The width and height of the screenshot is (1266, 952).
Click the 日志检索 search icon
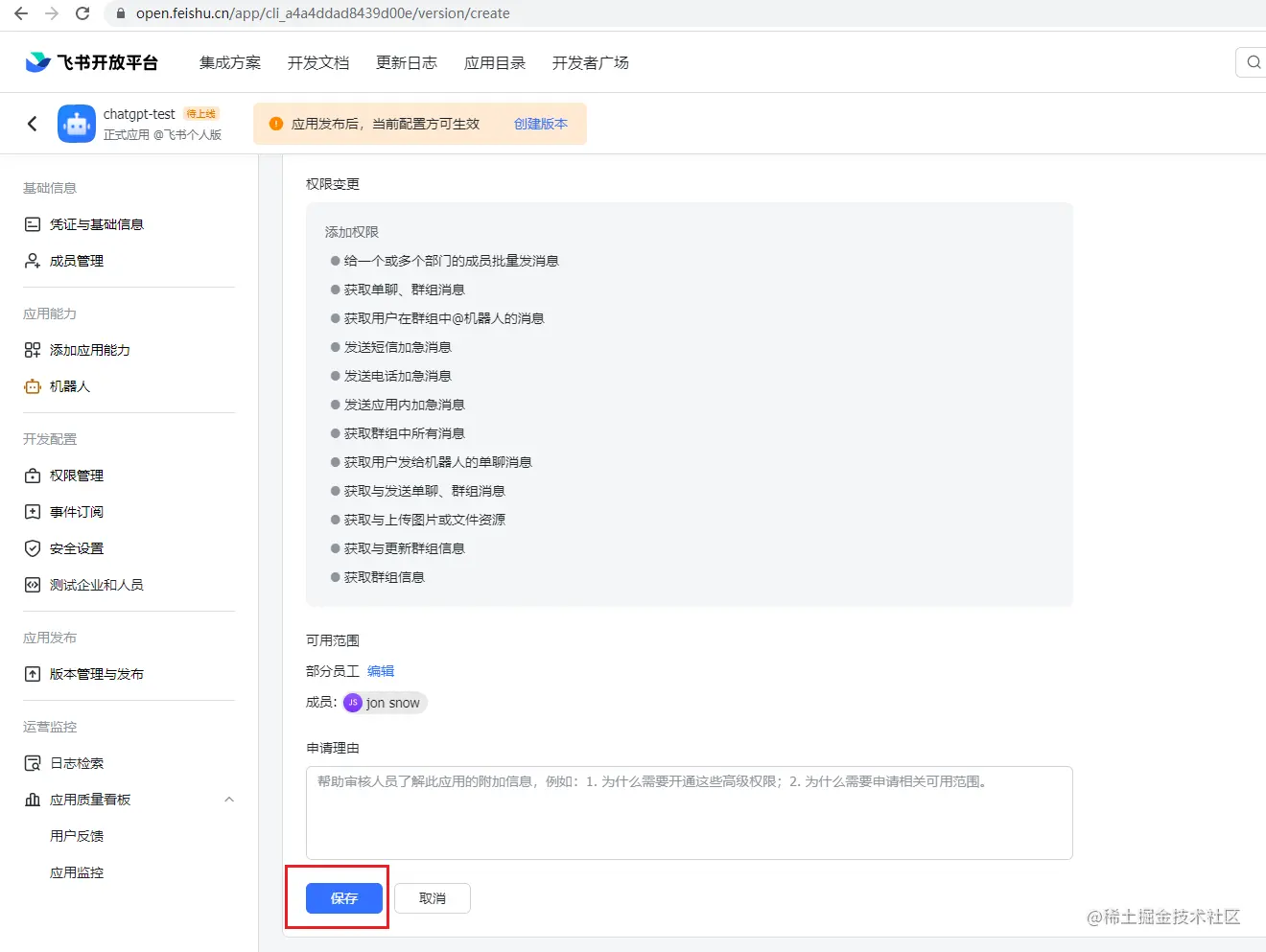33,763
